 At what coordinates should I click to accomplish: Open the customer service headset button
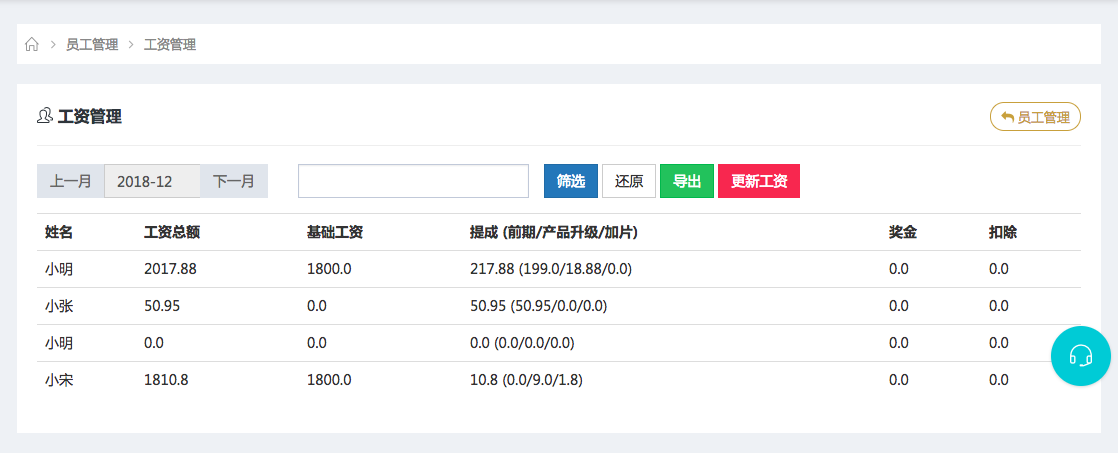[x=1080, y=355]
